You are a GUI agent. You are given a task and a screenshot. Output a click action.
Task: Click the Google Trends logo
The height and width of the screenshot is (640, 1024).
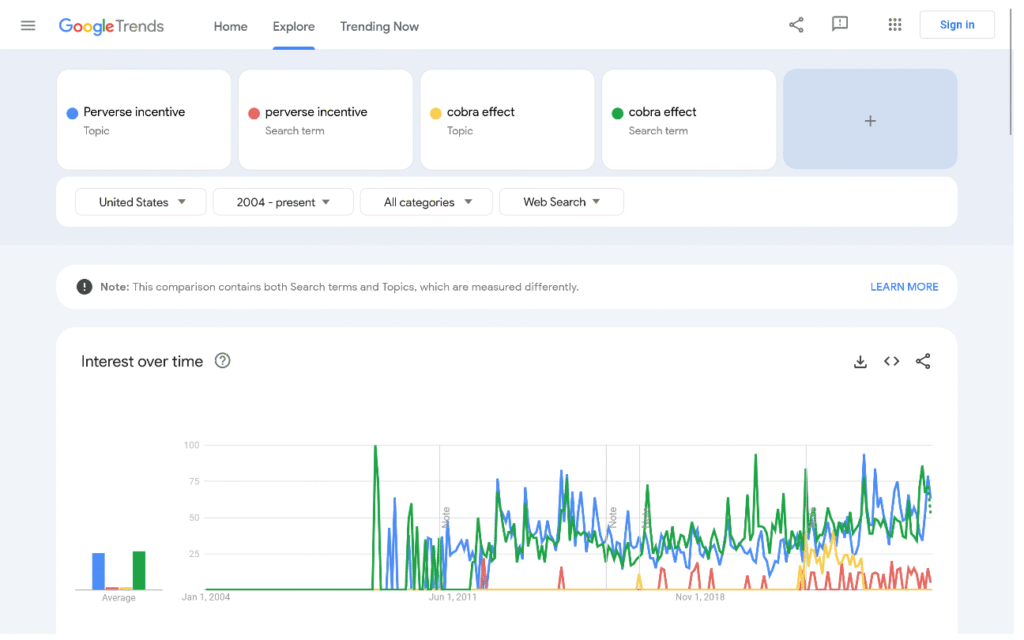111,26
